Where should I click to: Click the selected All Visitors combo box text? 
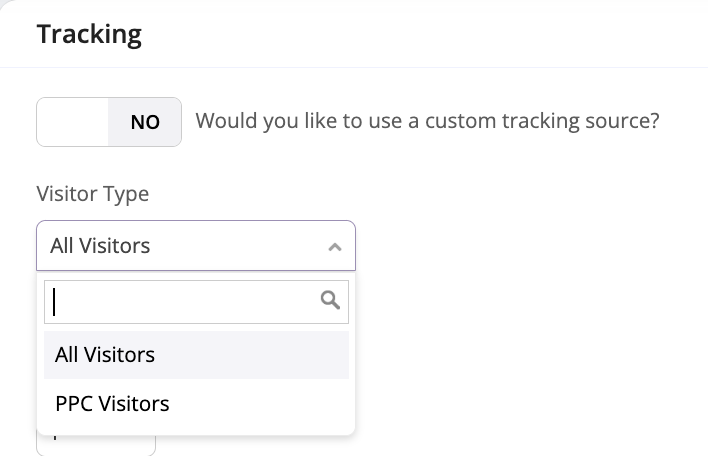(x=100, y=246)
